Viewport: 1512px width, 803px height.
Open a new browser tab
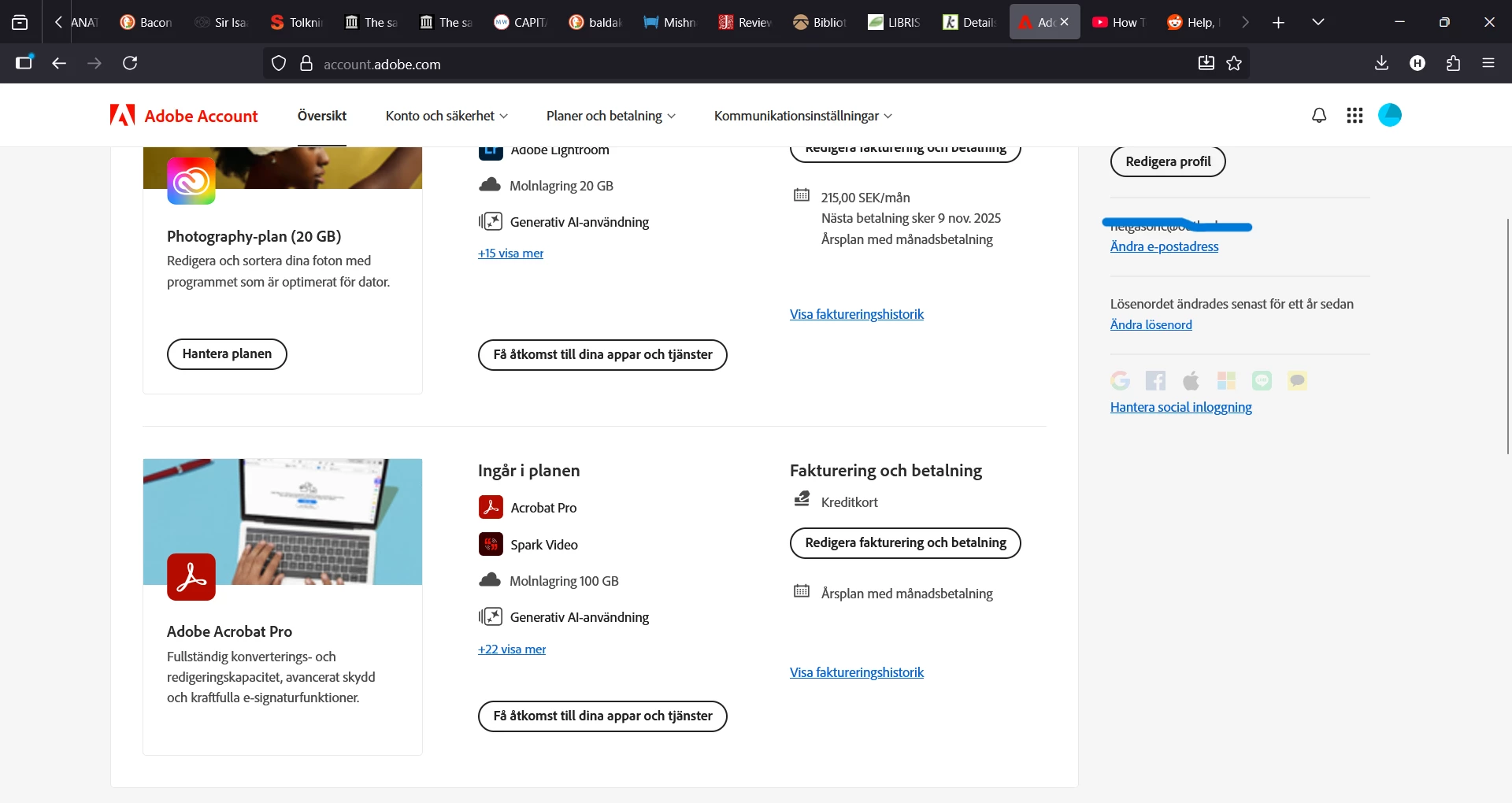(1278, 22)
